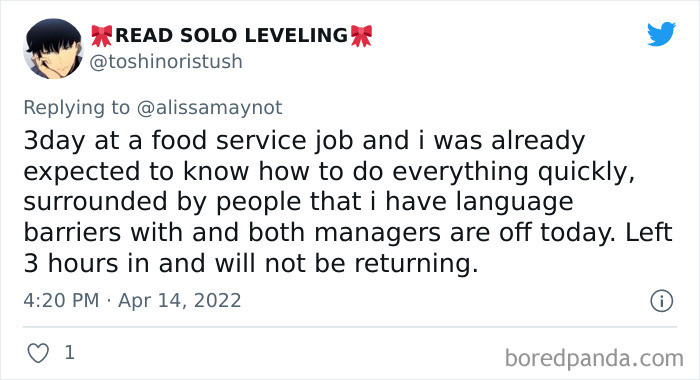
Task: Click the words 'both managers' in the tweet
Action: click(344, 233)
